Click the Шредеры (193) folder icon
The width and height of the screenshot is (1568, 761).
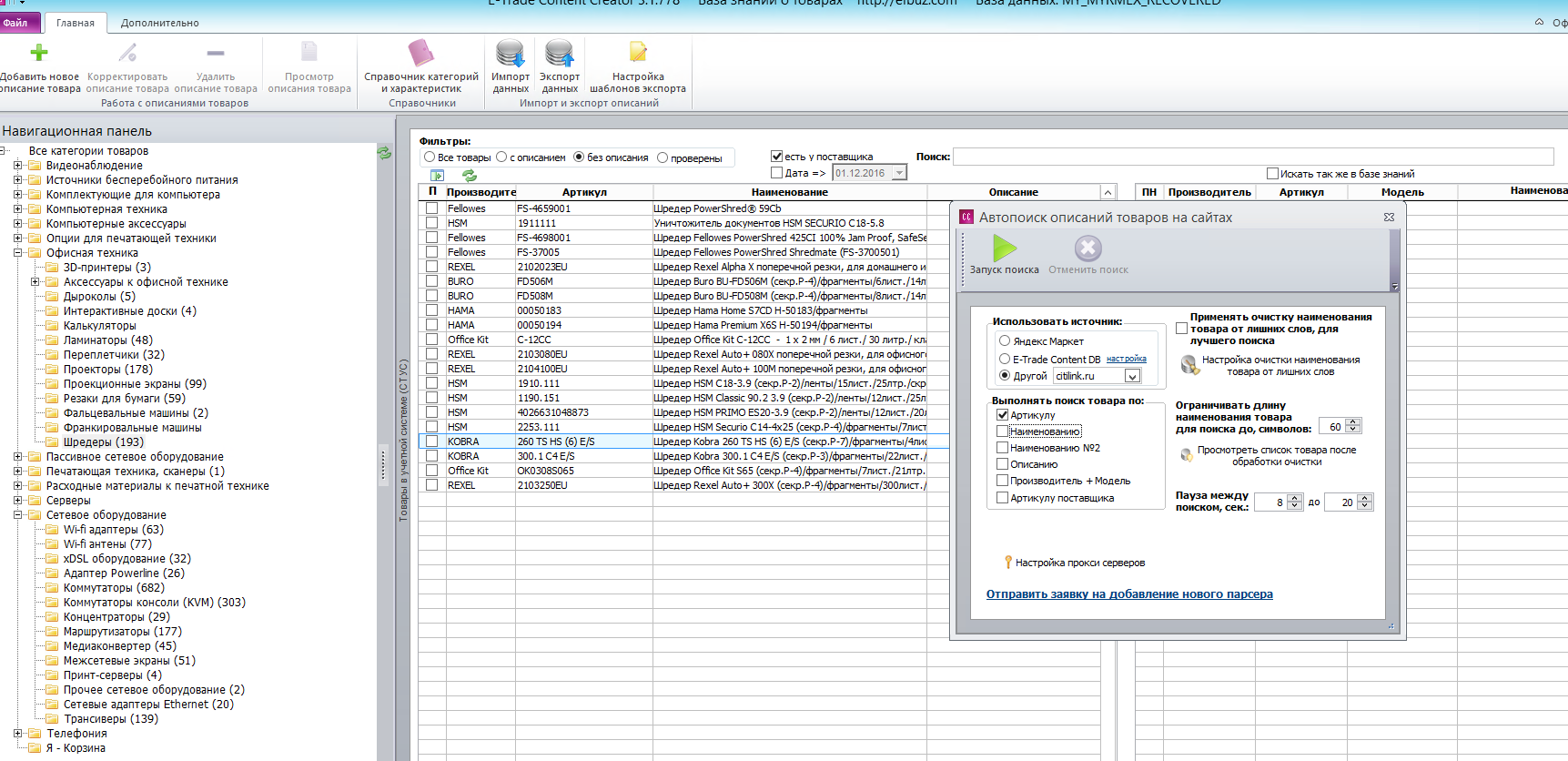(x=53, y=442)
